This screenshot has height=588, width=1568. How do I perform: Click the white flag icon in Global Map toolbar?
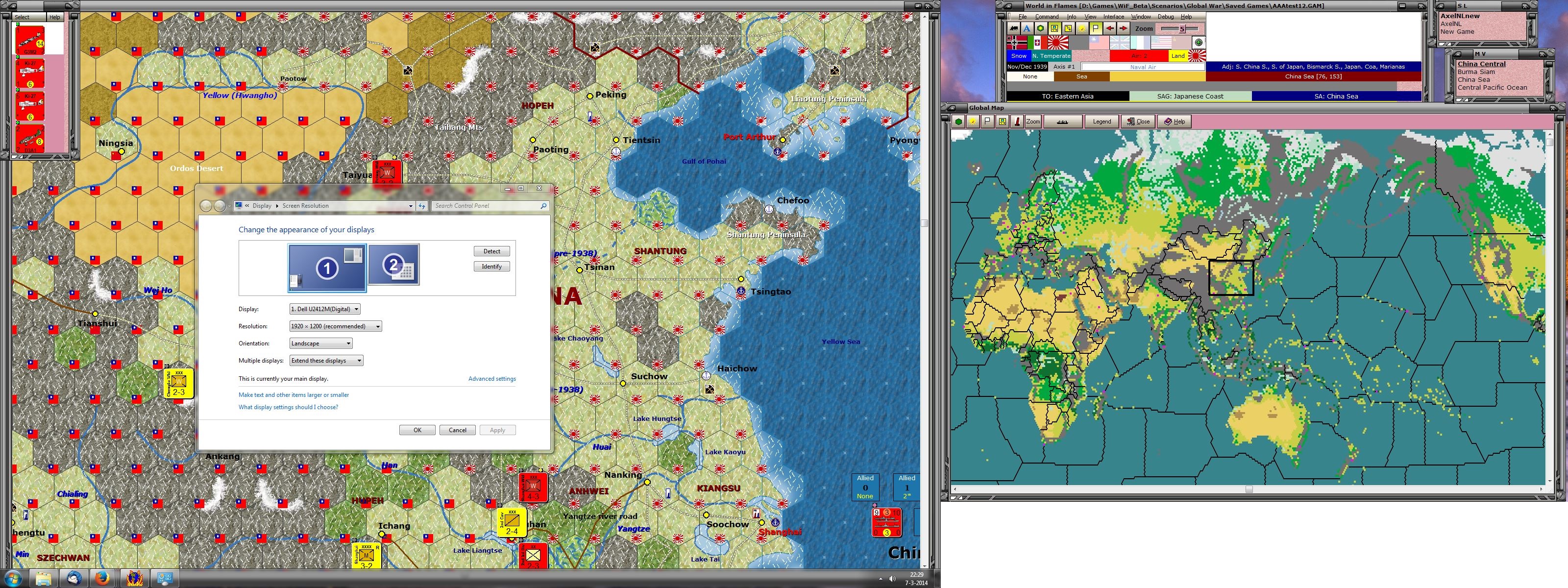(x=987, y=122)
